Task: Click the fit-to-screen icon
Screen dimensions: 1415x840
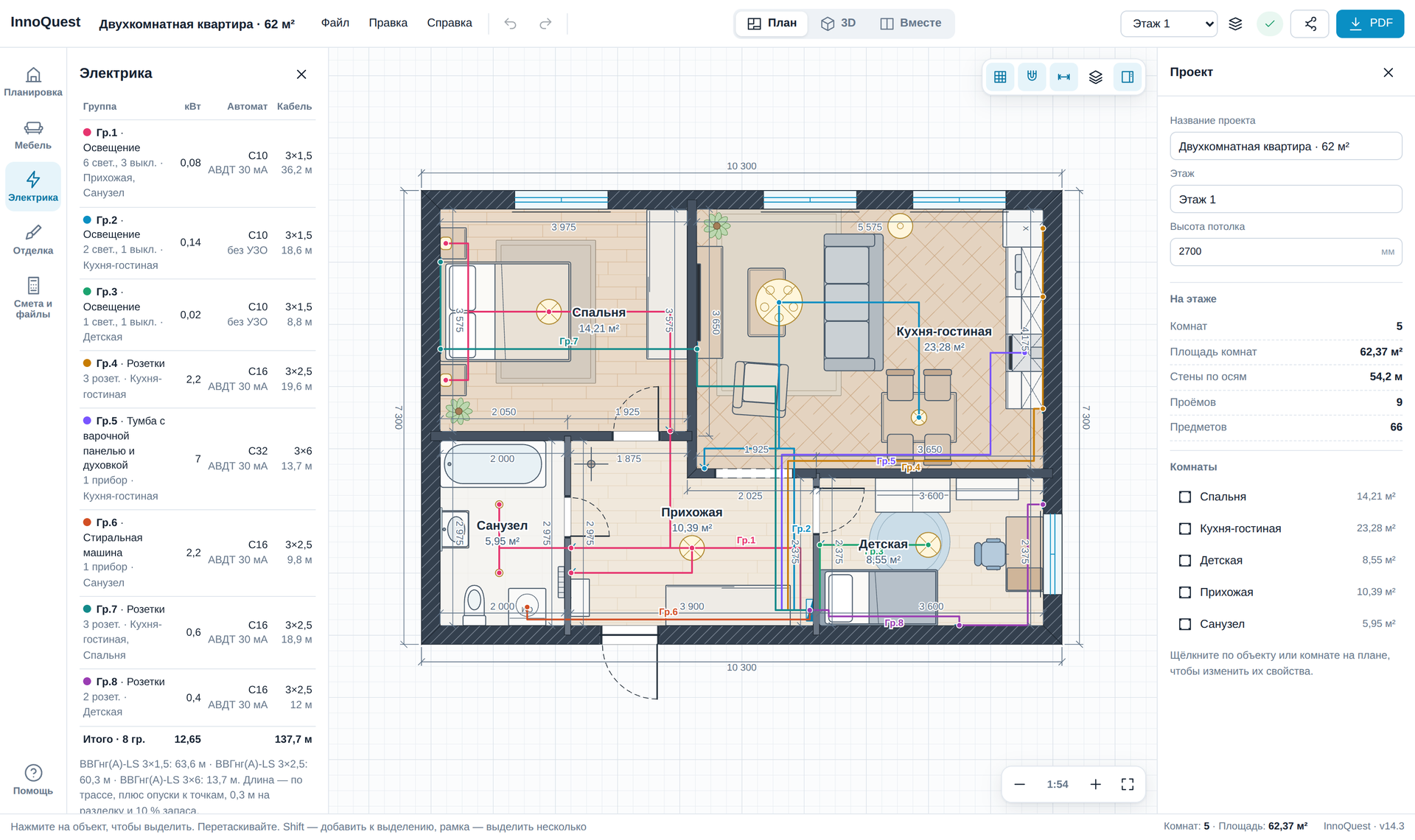Action: point(1128,784)
